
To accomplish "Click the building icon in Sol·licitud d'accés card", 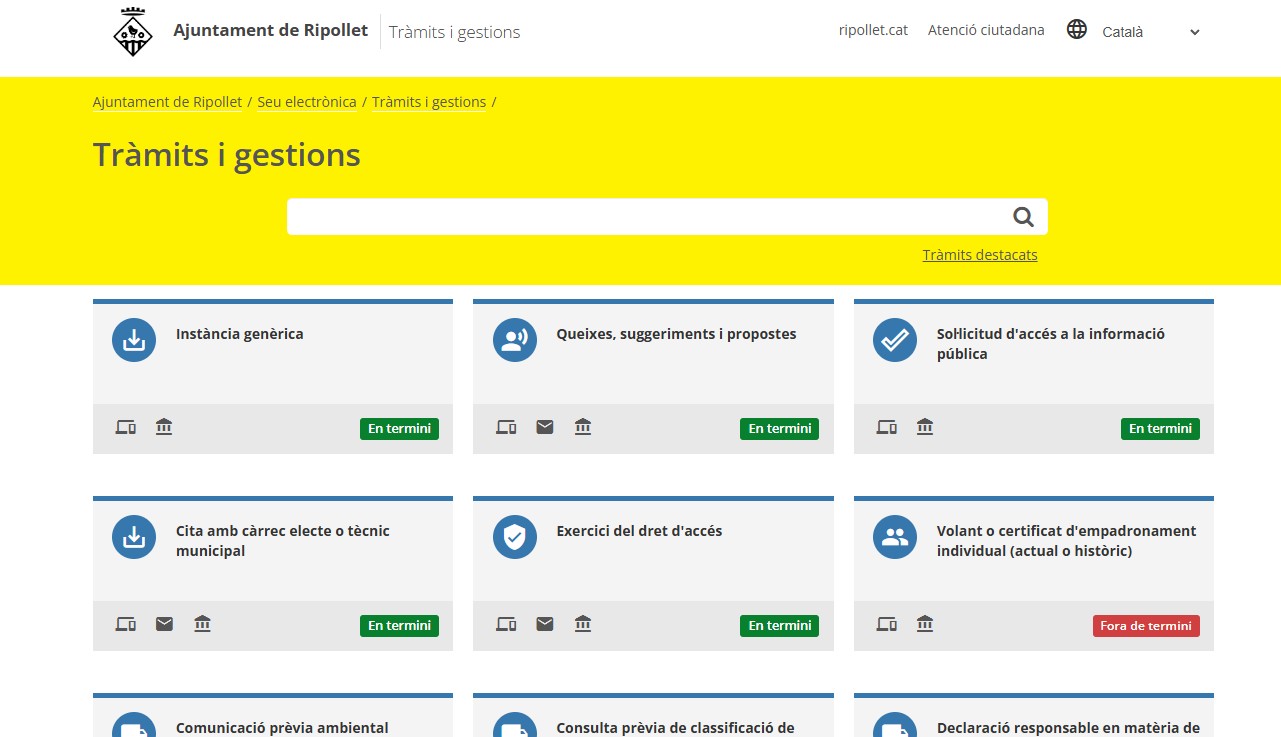I will coord(925,427).
